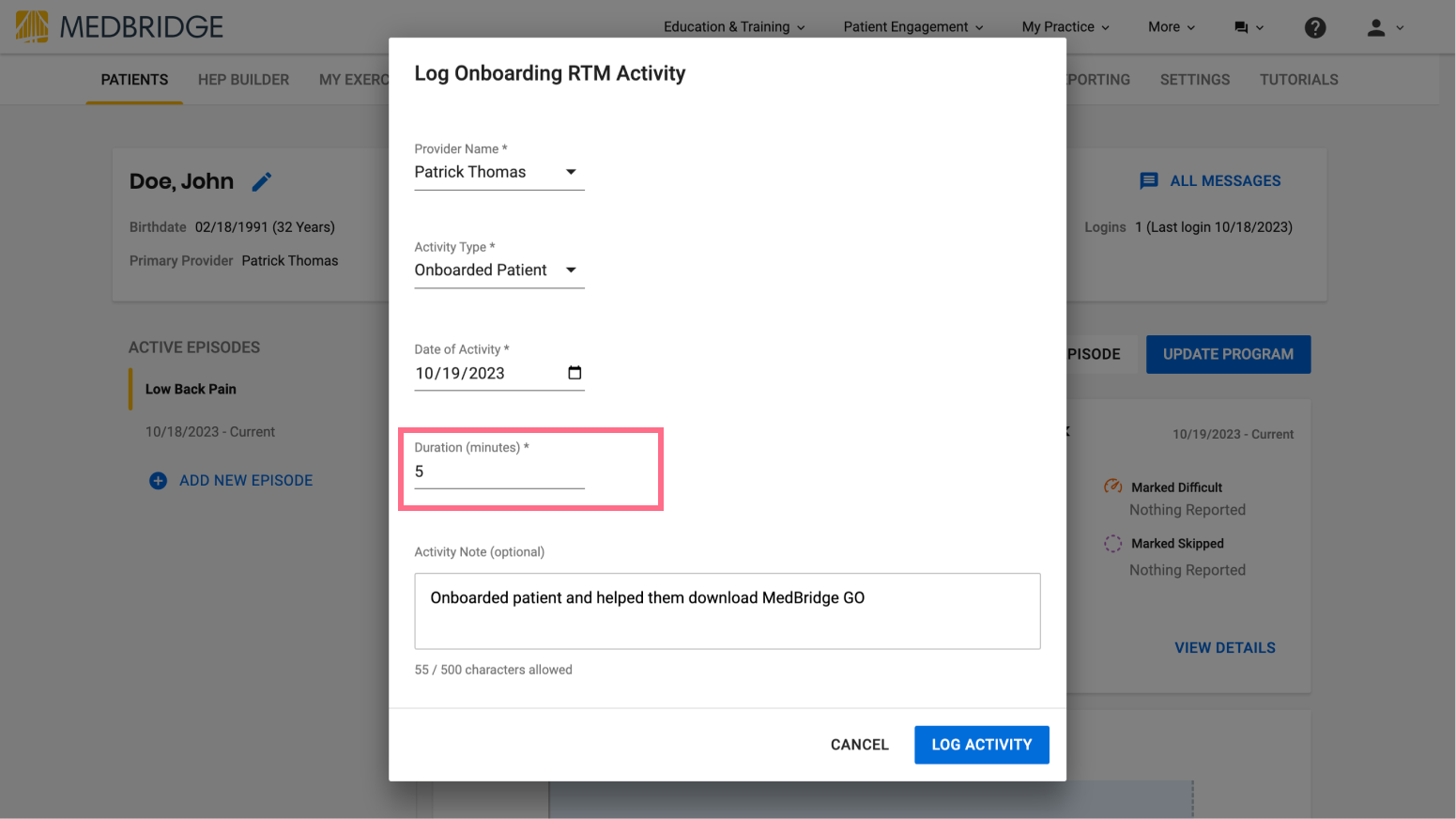Open the calendar picker icon in Date of Activity
Viewport: 1456px width, 819px height.
575,373
